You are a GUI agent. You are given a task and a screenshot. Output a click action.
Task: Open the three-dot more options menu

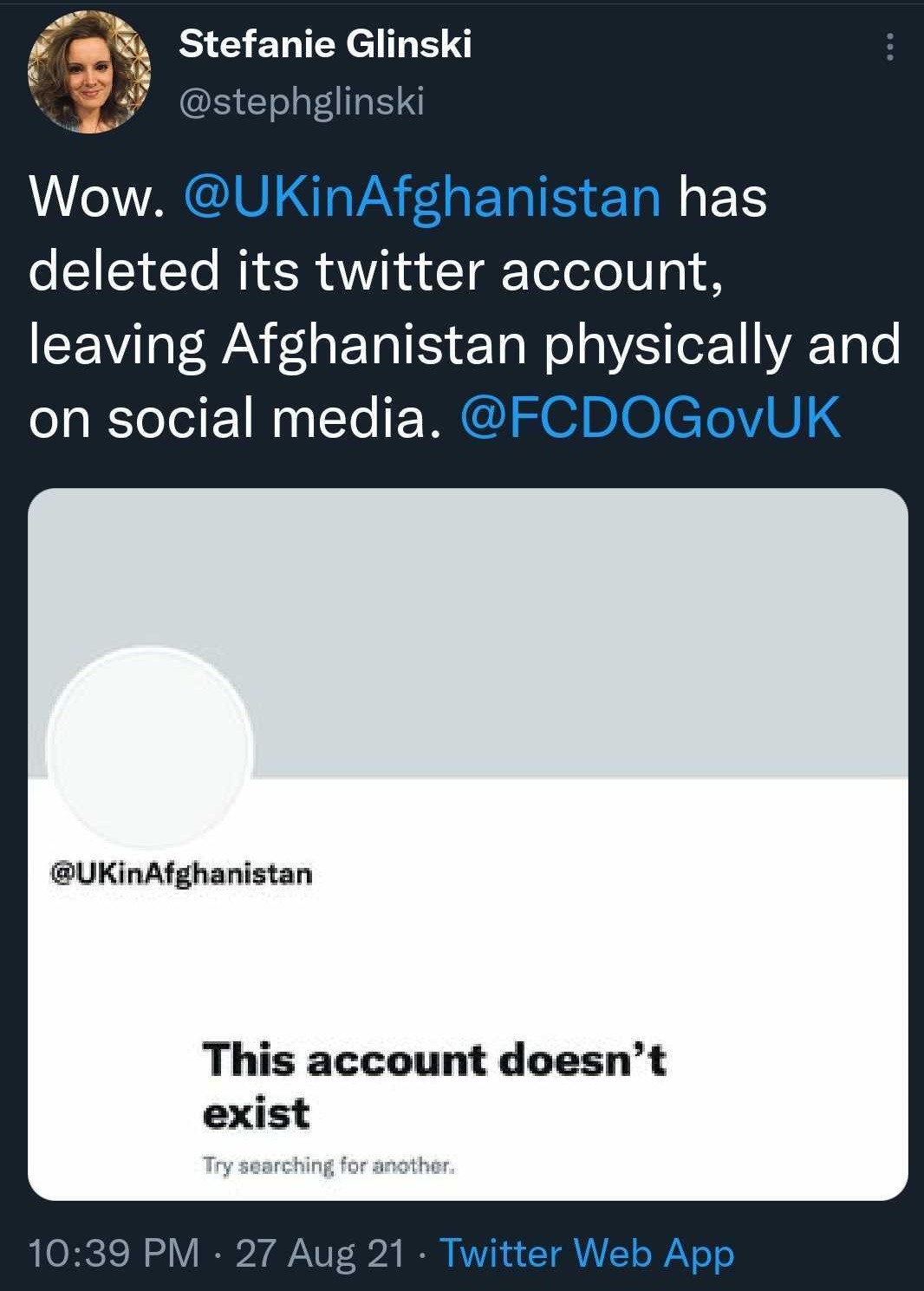pos(888,47)
